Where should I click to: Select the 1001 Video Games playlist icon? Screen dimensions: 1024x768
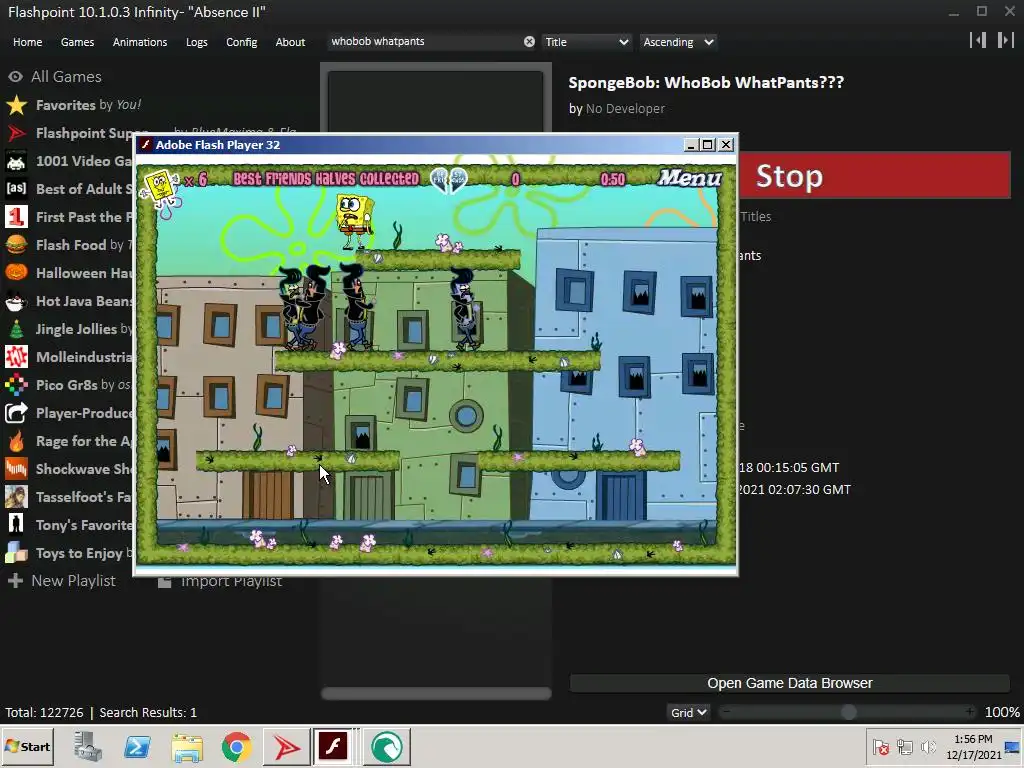(16, 161)
